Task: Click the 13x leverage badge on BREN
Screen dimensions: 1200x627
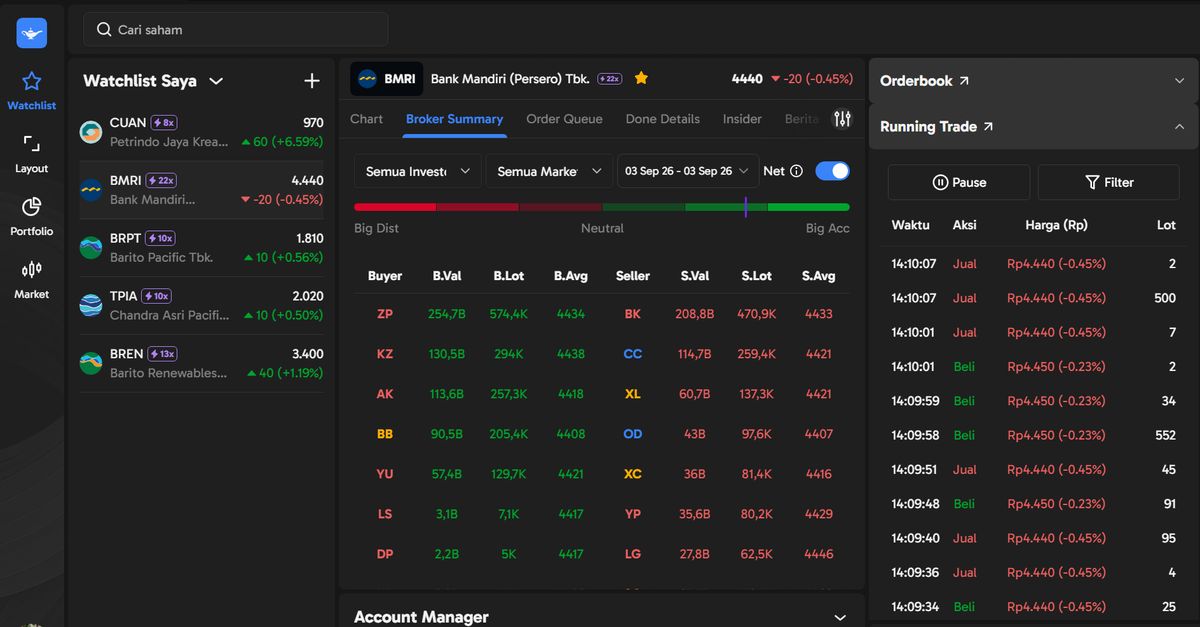Action: (x=162, y=354)
